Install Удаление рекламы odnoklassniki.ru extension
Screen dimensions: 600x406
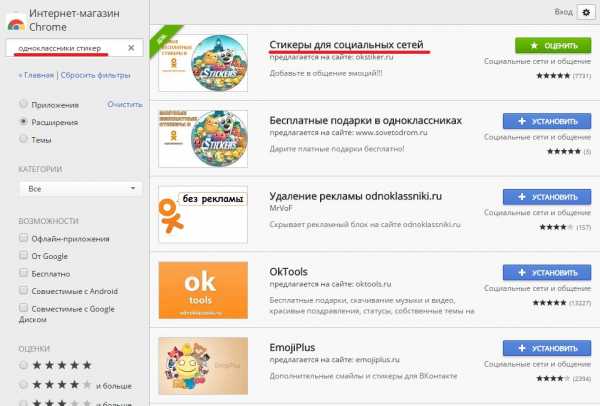pyautogui.click(x=547, y=197)
